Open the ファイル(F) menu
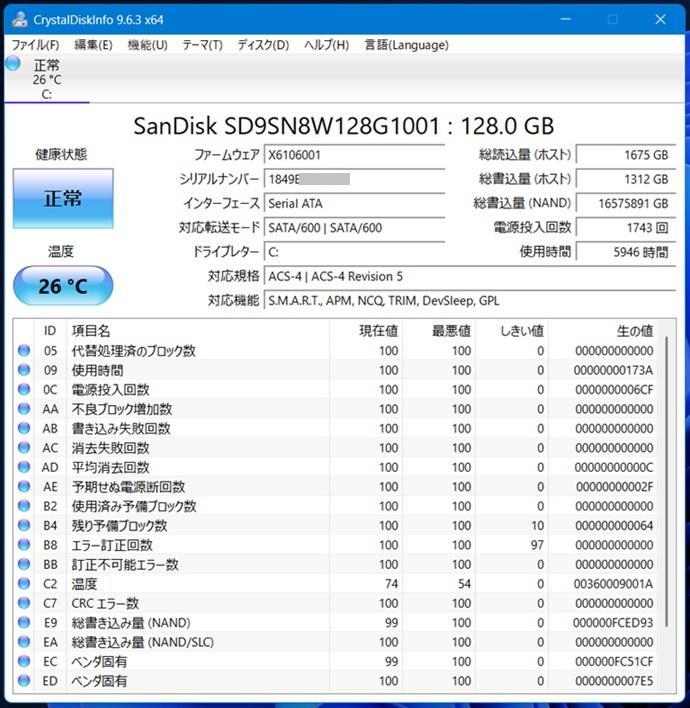The height and width of the screenshot is (708, 690). (35, 45)
